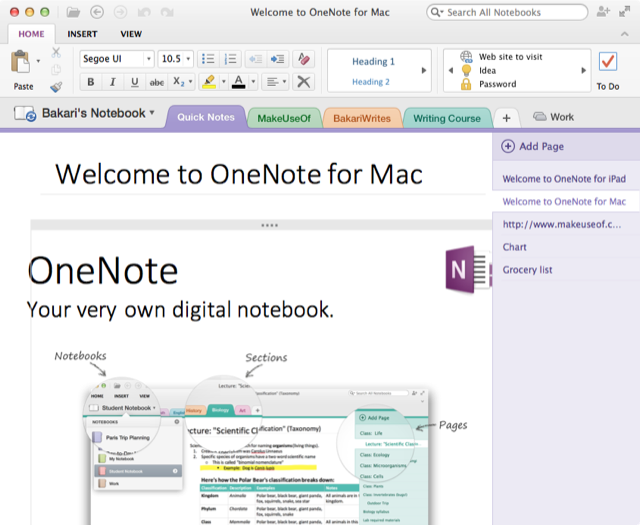Switch to the INSERT ribbon tab
Screen dimensions: 640x525
[82, 34]
